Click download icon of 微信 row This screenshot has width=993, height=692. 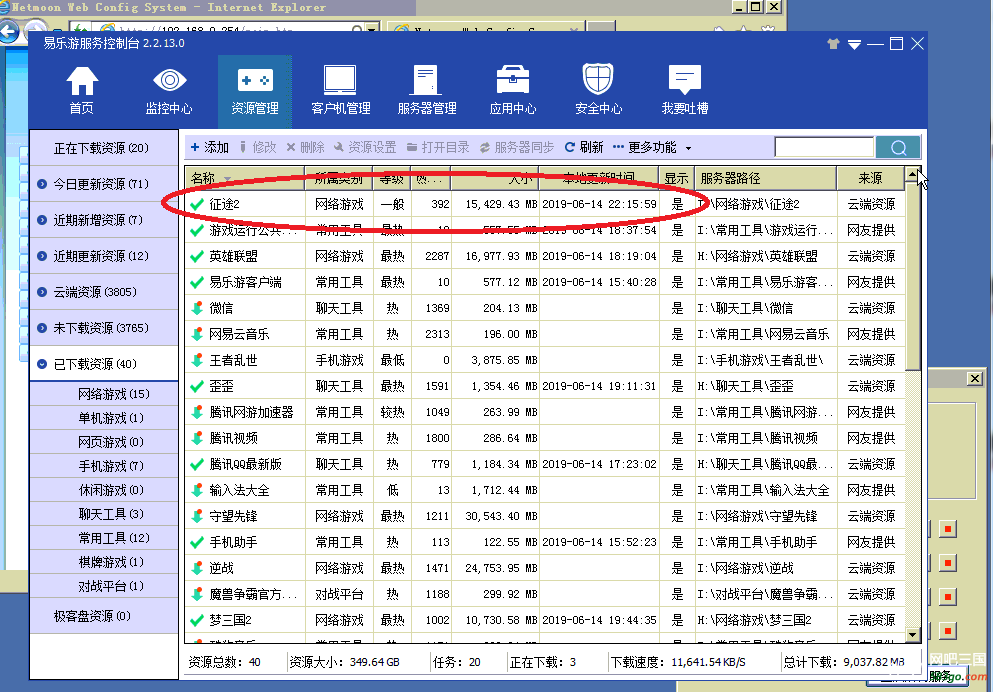click(197, 308)
